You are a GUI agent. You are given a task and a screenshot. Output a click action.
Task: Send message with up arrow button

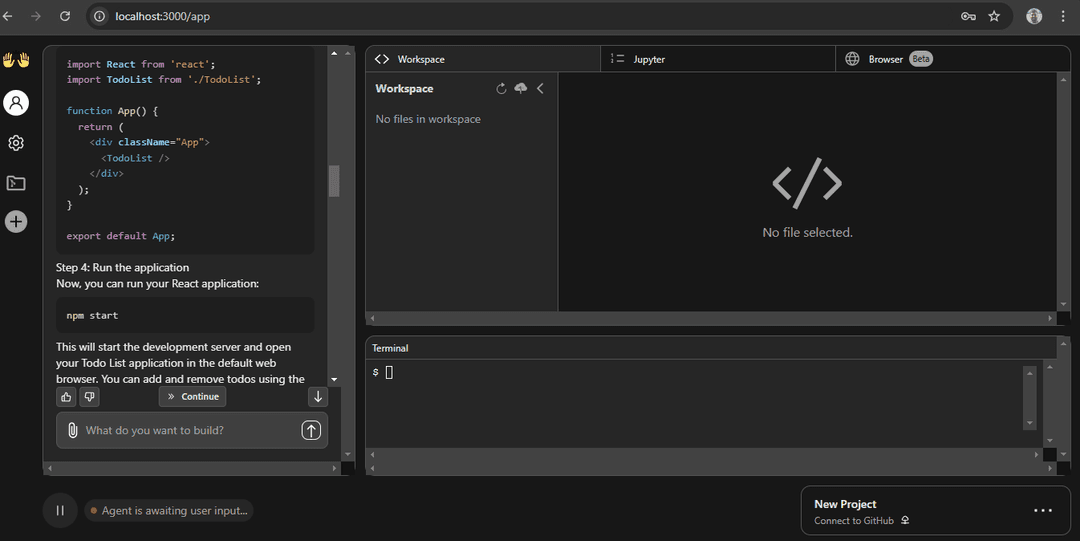click(x=311, y=431)
